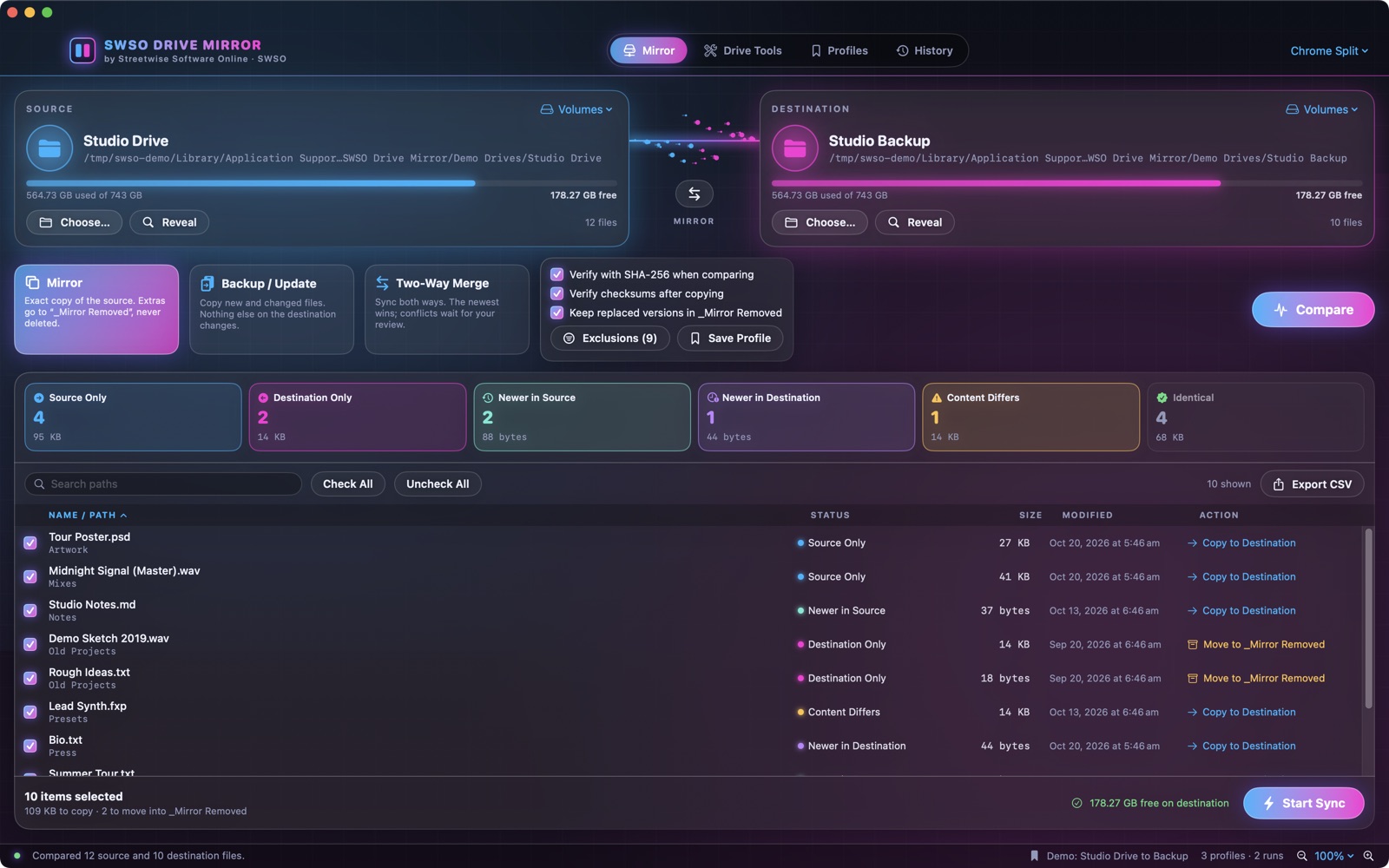Toggle Verify with SHA-256 when comparing
1389x868 pixels.
click(x=557, y=274)
